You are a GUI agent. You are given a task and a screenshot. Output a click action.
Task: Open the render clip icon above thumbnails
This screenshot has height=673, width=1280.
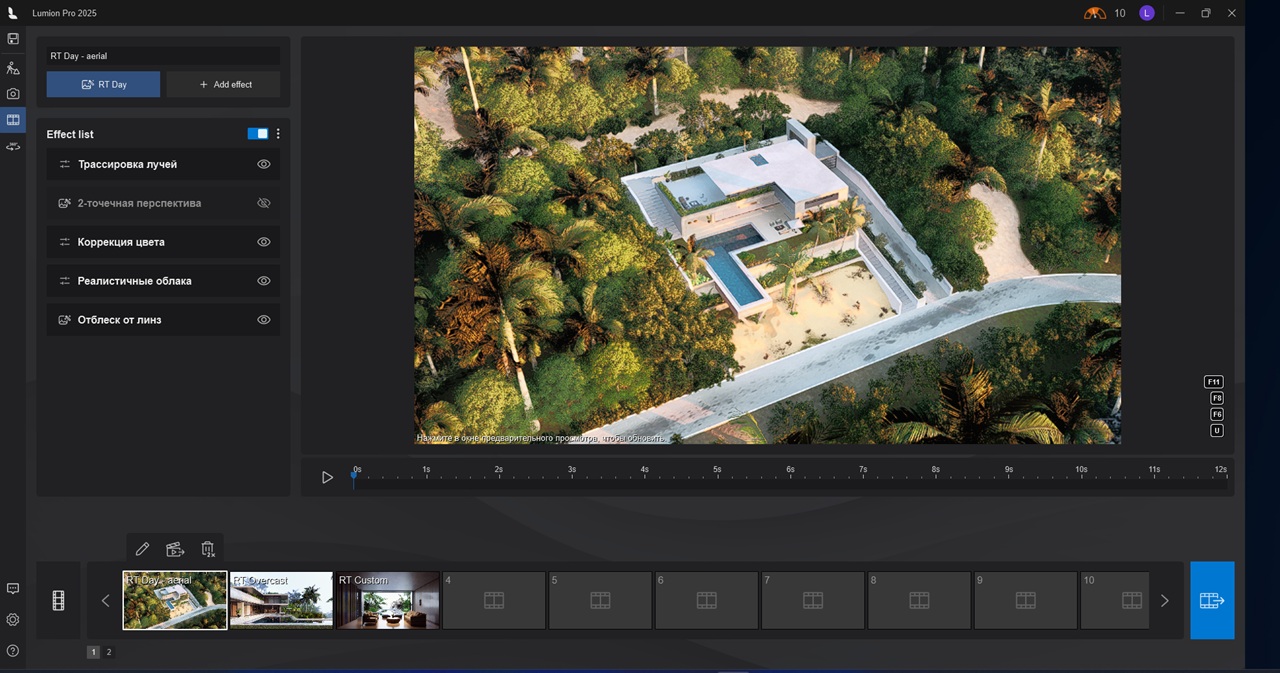click(175, 549)
